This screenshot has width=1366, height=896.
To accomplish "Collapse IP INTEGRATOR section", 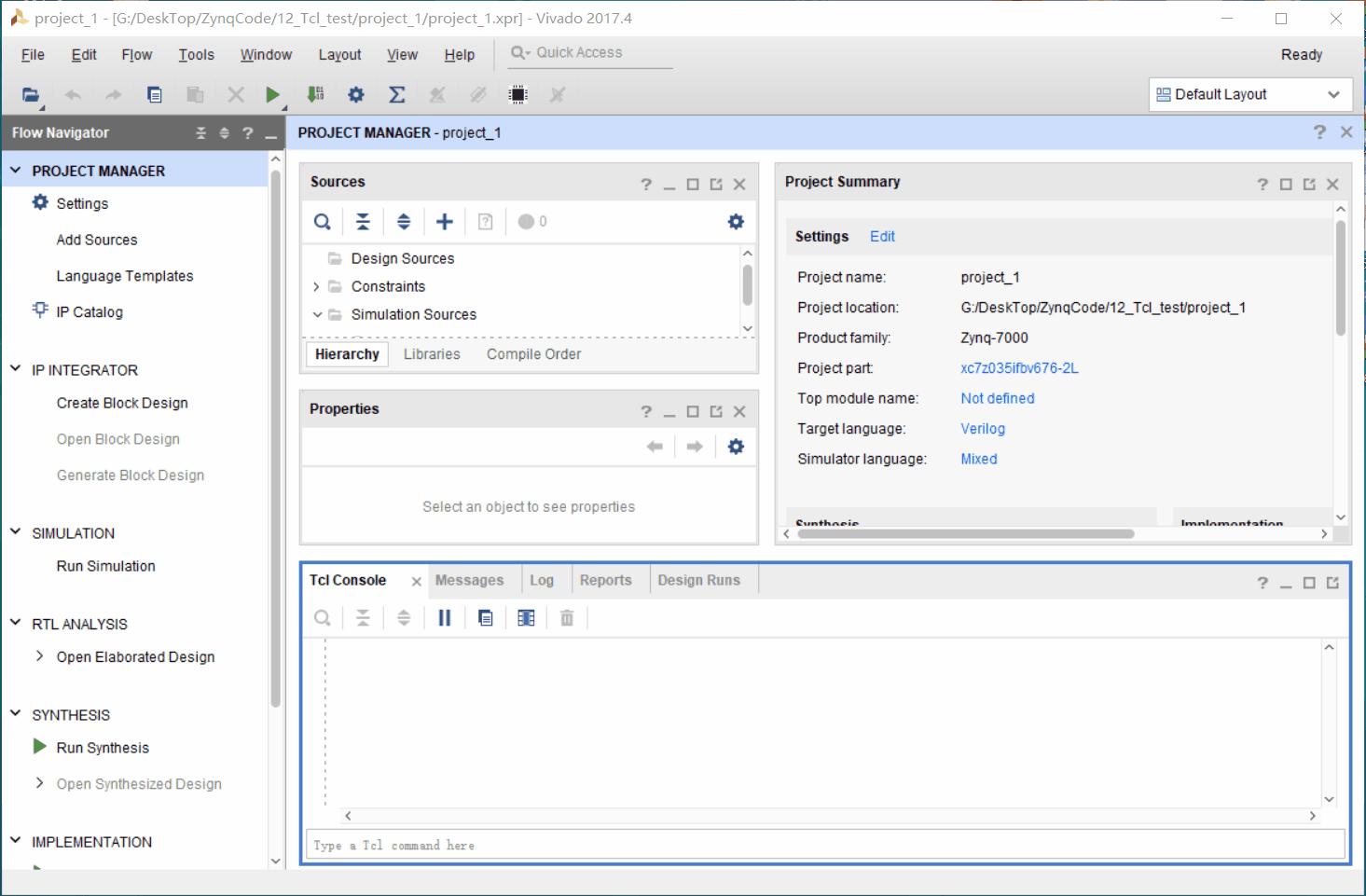I will 16,369.
